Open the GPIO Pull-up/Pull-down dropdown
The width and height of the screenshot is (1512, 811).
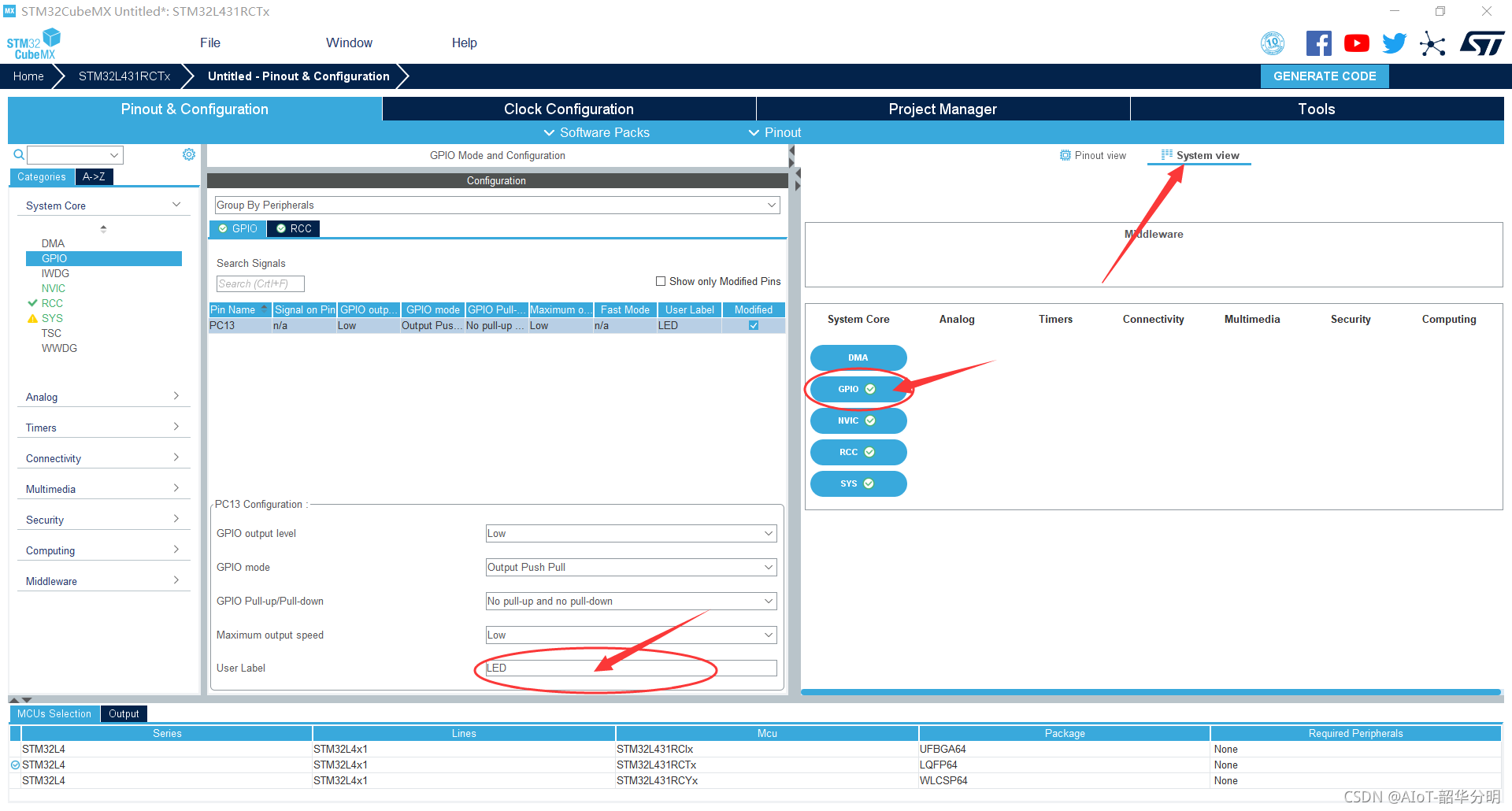tap(631, 601)
